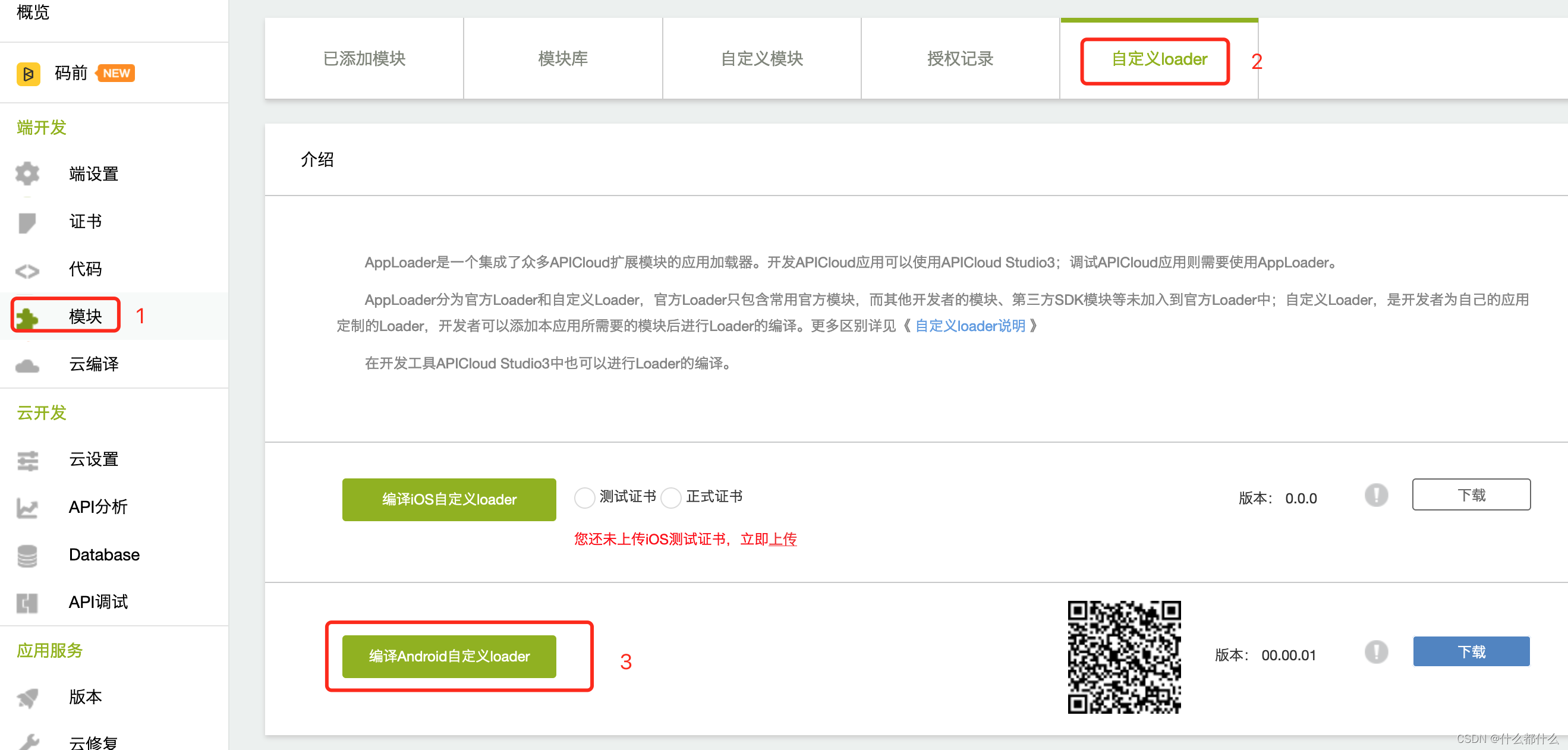Click the info icon in iOS row
The image size is (1568, 750).
(x=1375, y=495)
